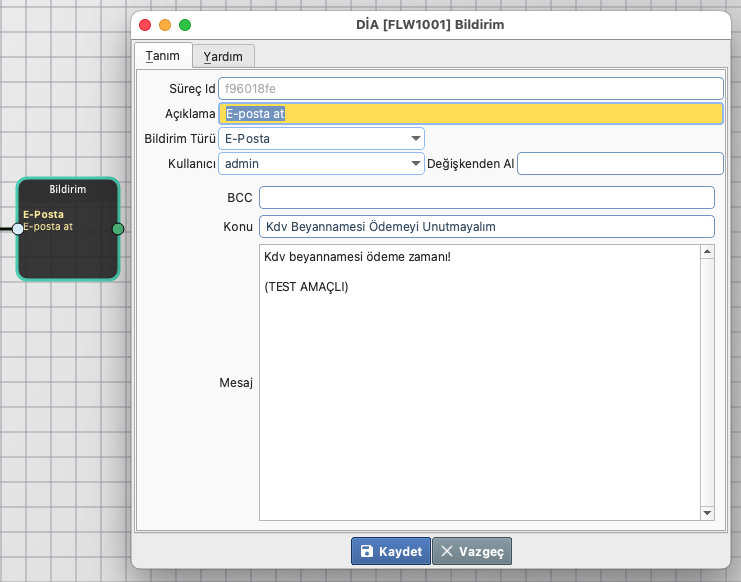Viewport: 741px width, 582px height.
Task: Close the Bildirim dialog with the red button
Action: tap(146, 23)
